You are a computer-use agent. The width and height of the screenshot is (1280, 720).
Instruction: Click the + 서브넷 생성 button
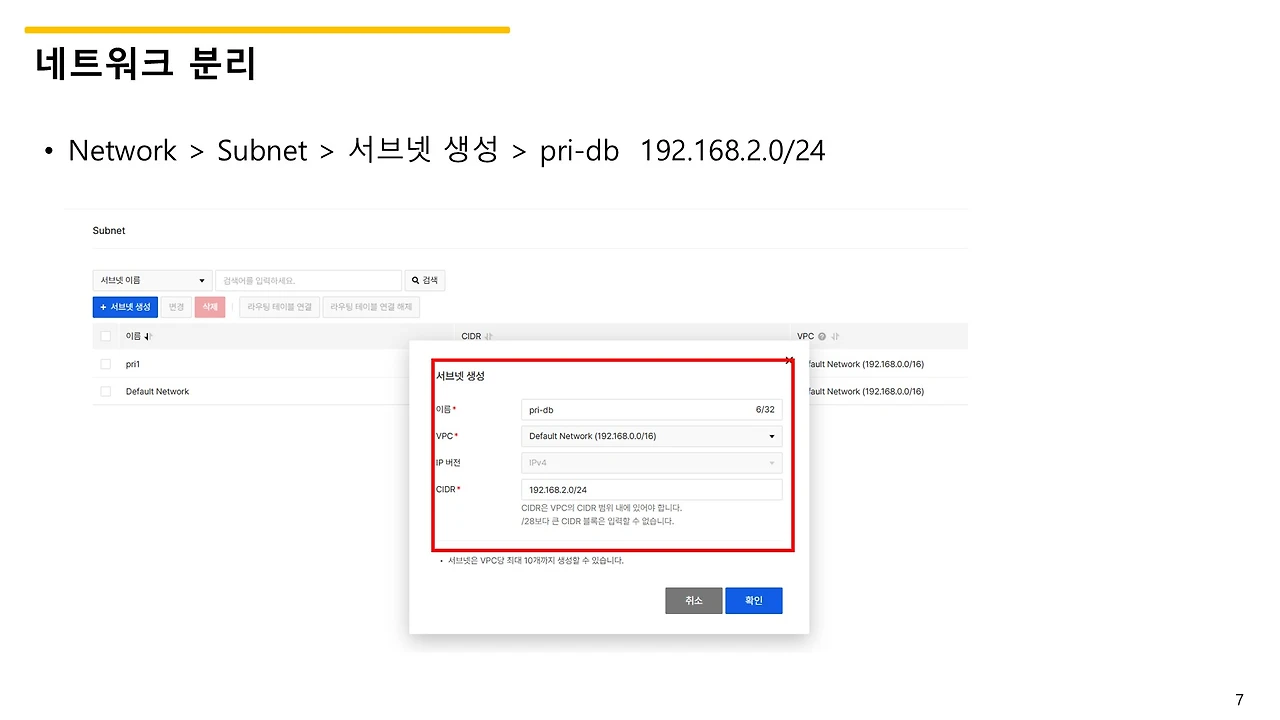tap(125, 307)
